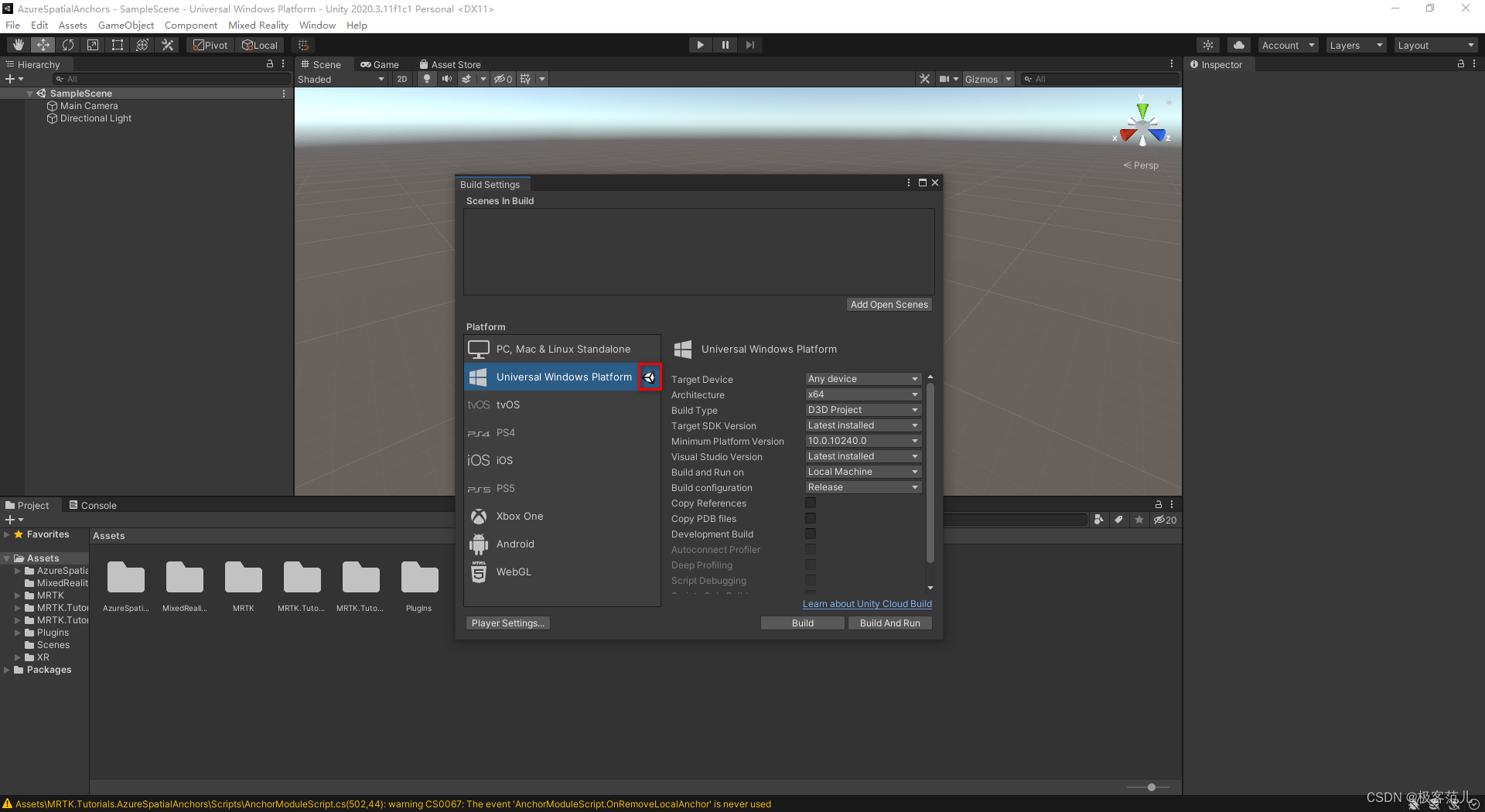
Task: Click the scene orientation gizmo
Action: pos(1142,125)
